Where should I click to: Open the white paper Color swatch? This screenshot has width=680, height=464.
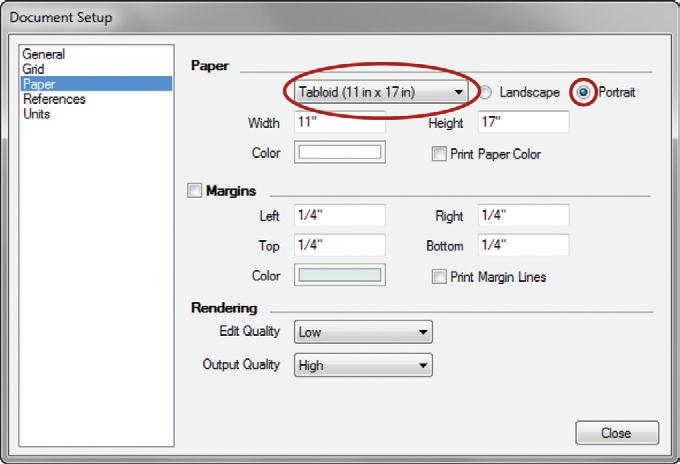point(340,152)
